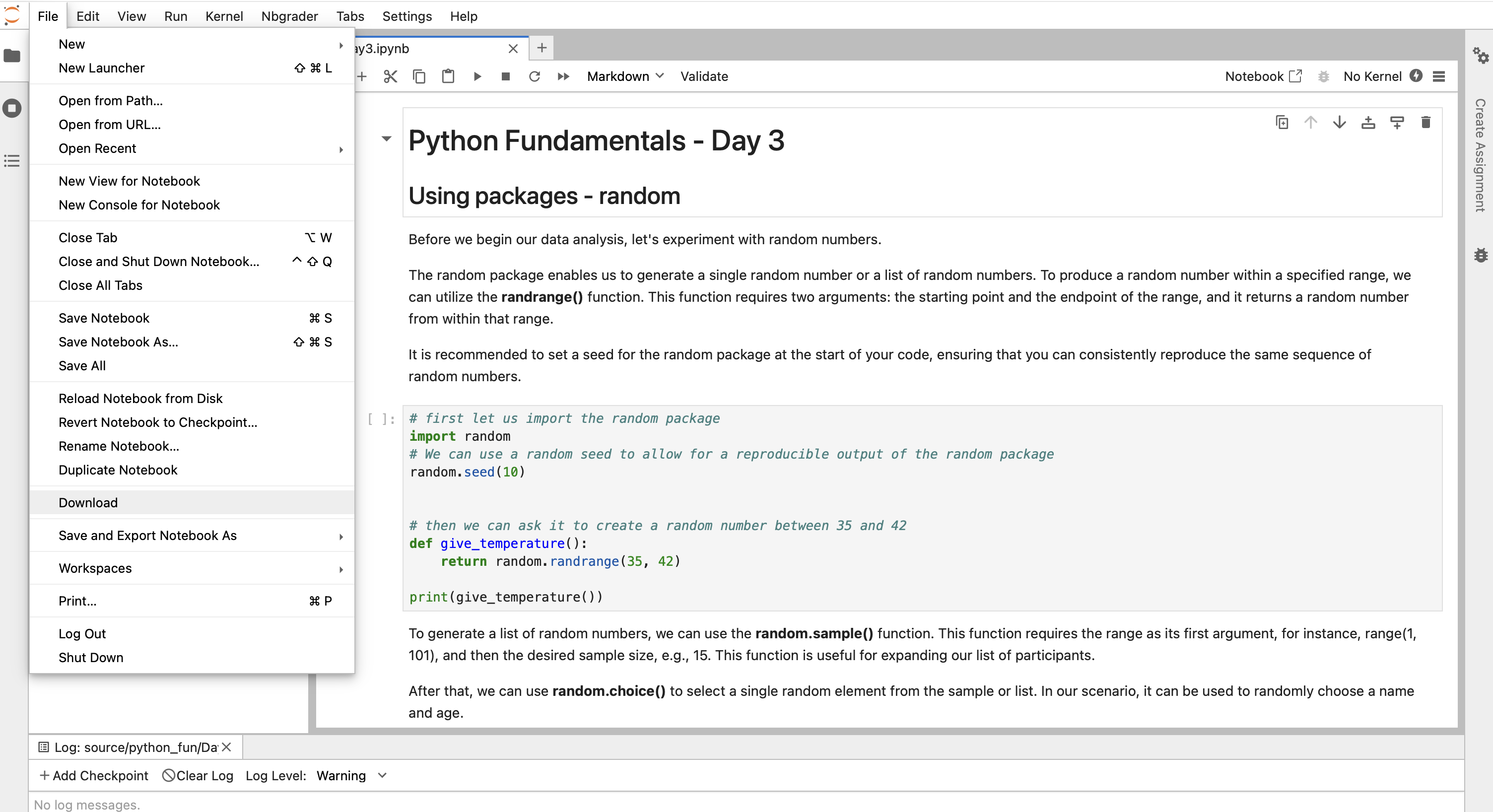Open a new tab with plus button
This screenshot has height=812, width=1493.
542,48
